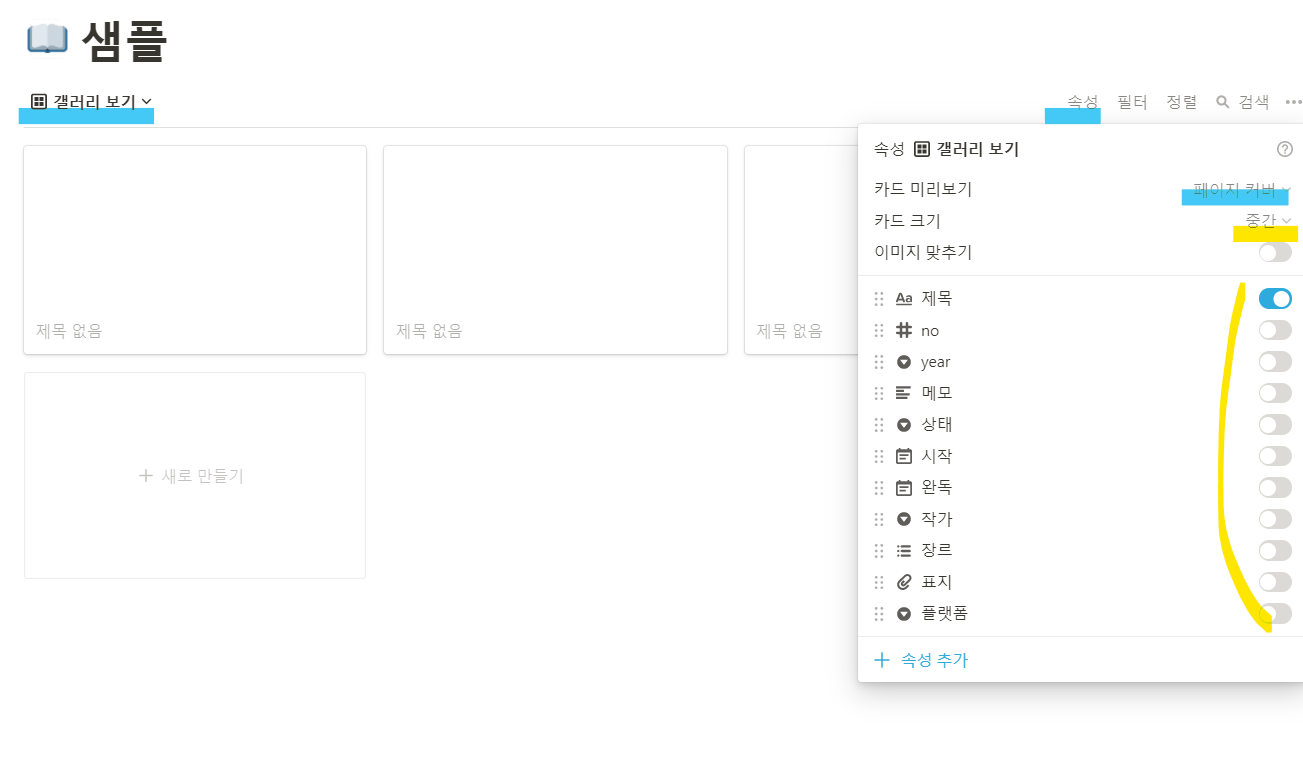The width and height of the screenshot is (1303, 765).
Task: Open the 카드 미리보기 페이지 커버 dropdown
Action: coord(1235,189)
